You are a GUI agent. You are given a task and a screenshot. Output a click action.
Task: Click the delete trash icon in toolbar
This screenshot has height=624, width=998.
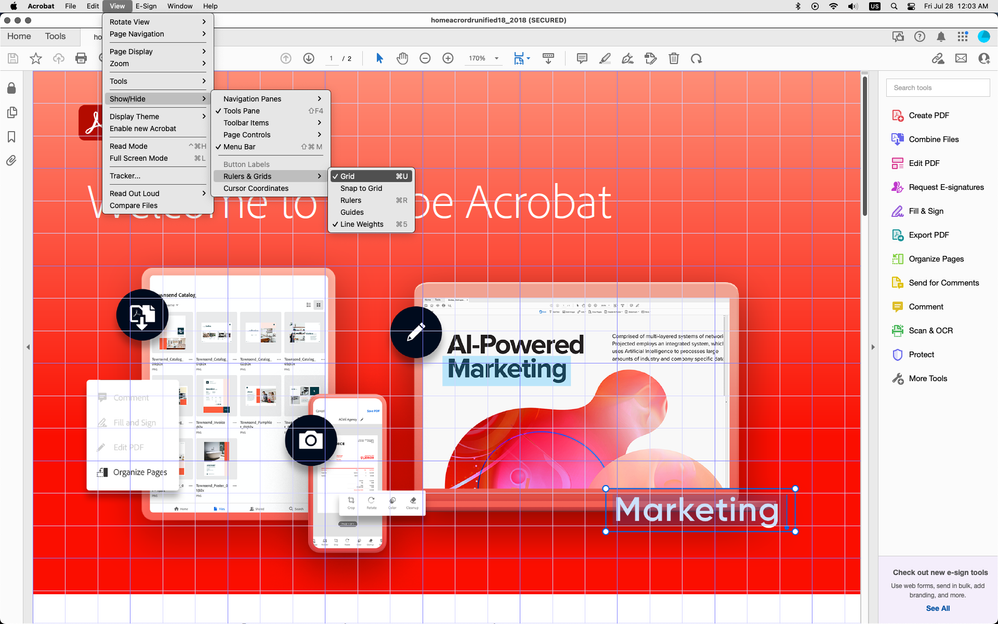tap(673, 59)
